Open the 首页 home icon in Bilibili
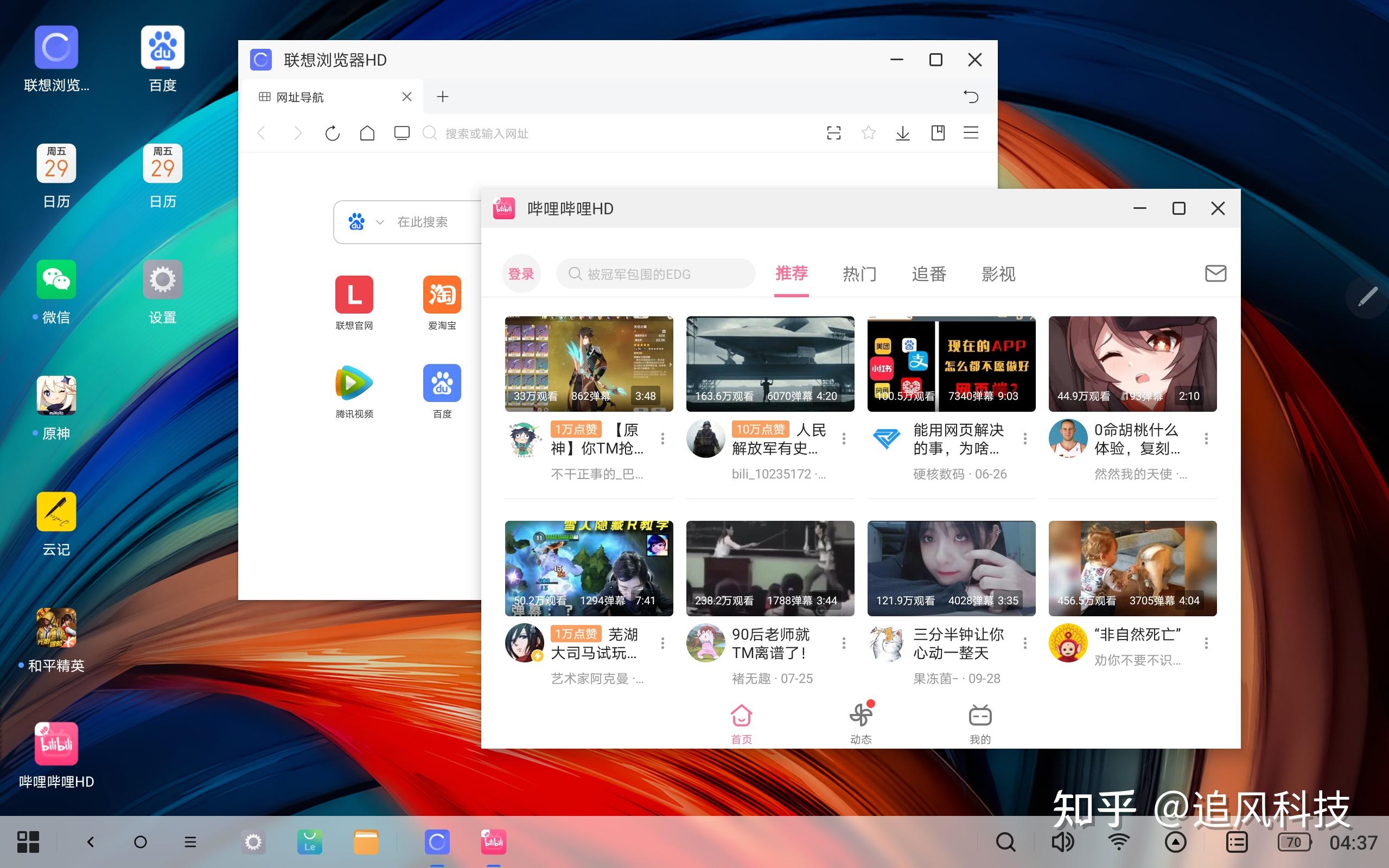 coord(741,724)
